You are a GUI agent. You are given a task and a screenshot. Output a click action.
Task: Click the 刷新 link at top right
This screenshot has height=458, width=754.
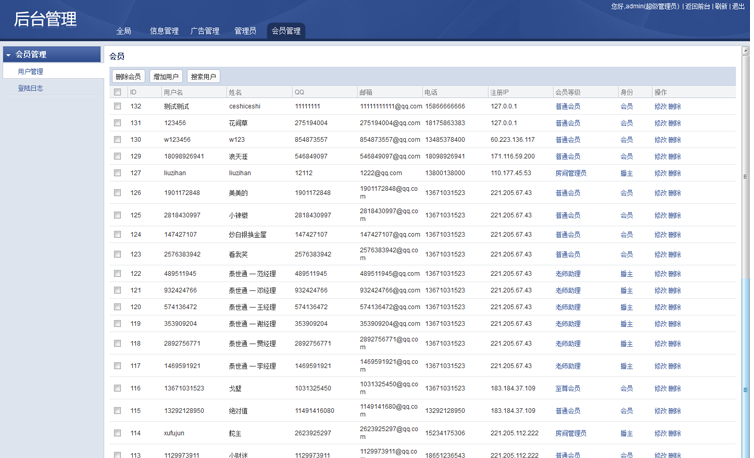pyautogui.click(x=721, y=6)
